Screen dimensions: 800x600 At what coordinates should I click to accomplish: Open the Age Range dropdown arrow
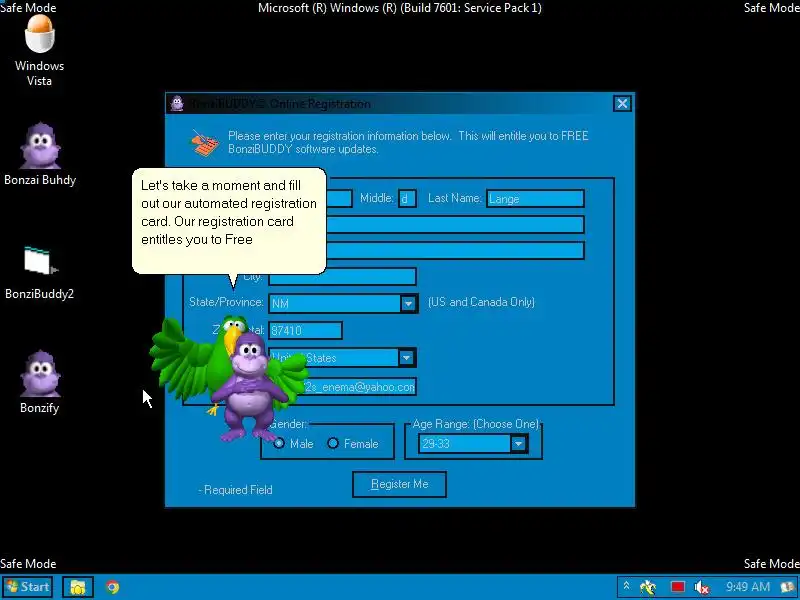click(x=518, y=443)
